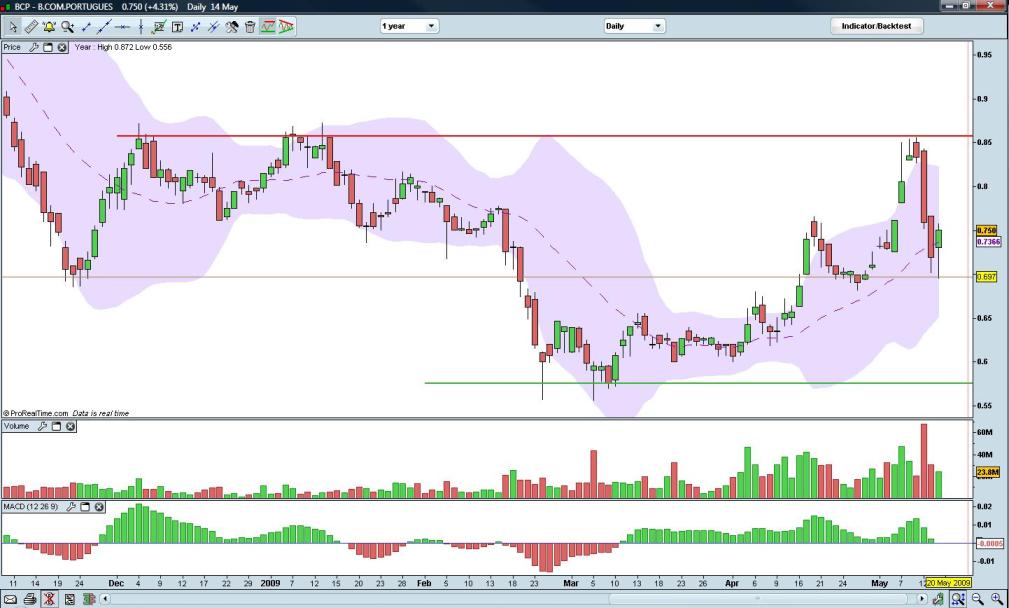
Task: Toggle the red crossed-out figure button
Action: (50, 600)
